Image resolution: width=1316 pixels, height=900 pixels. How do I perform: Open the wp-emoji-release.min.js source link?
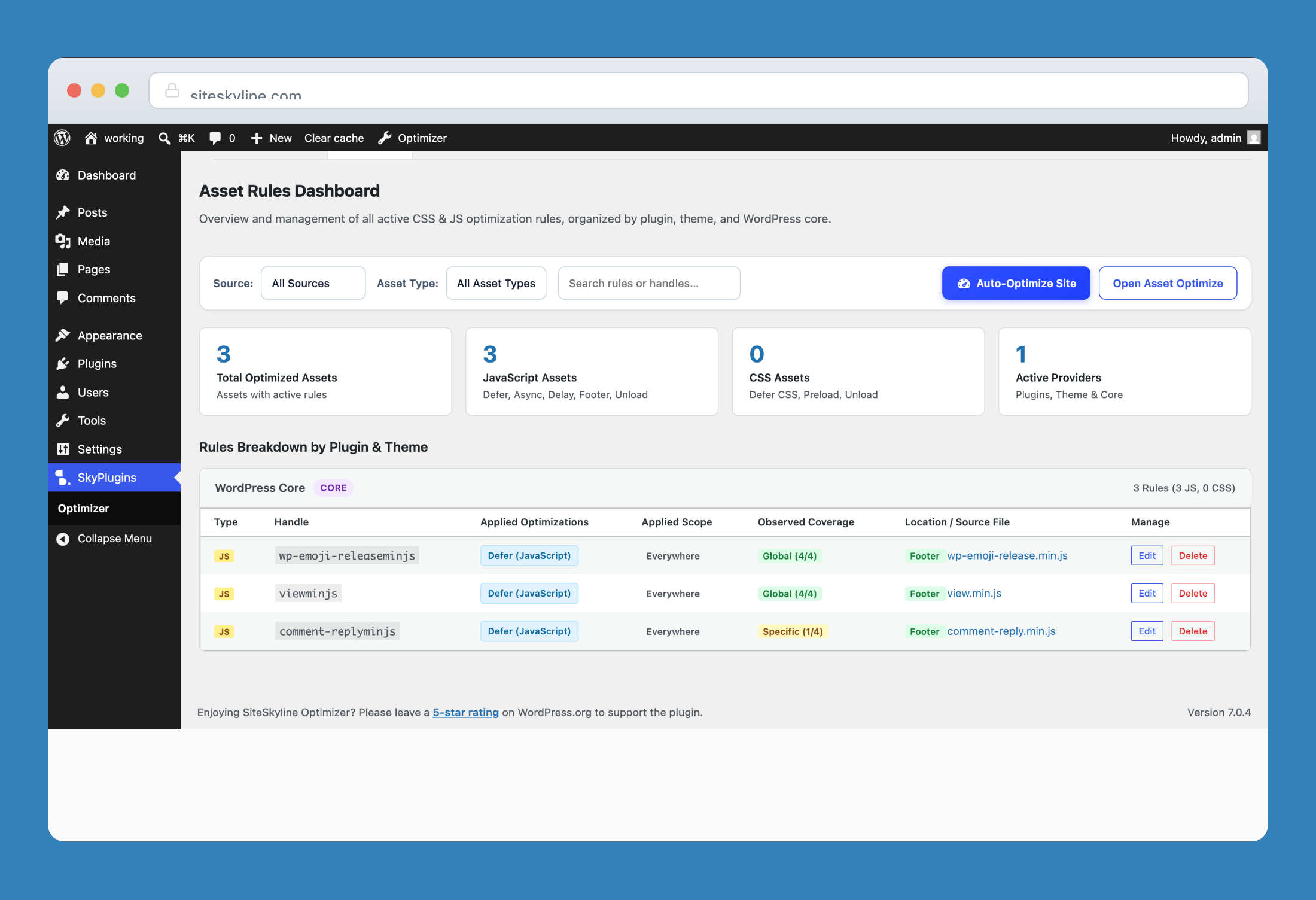pyautogui.click(x=1007, y=556)
